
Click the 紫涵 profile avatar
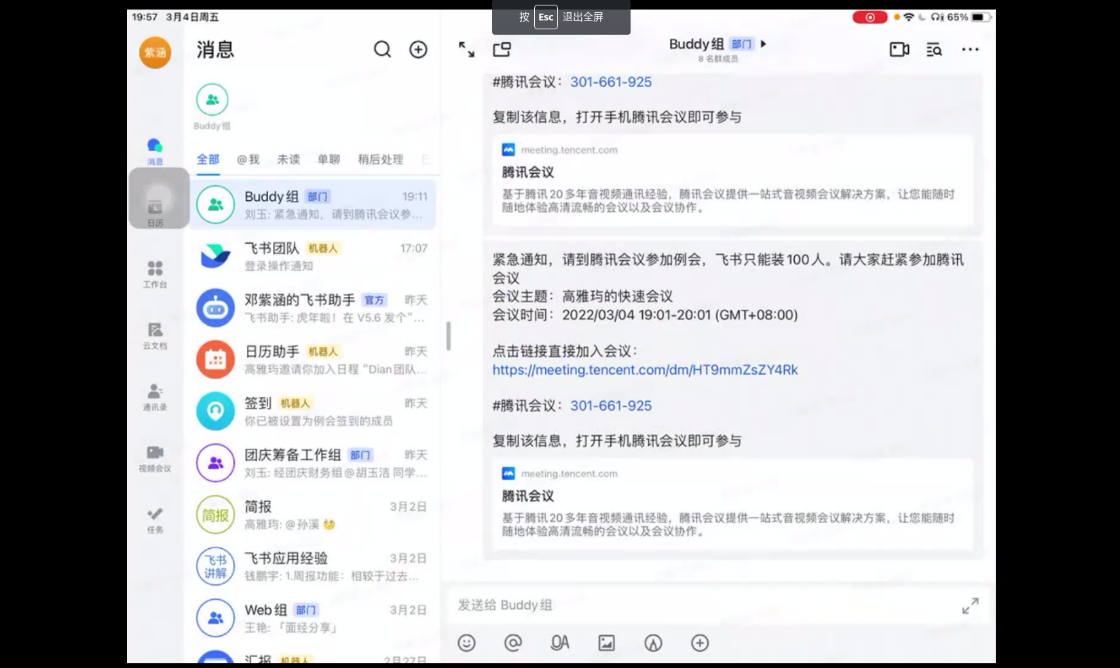pyautogui.click(x=155, y=53)
